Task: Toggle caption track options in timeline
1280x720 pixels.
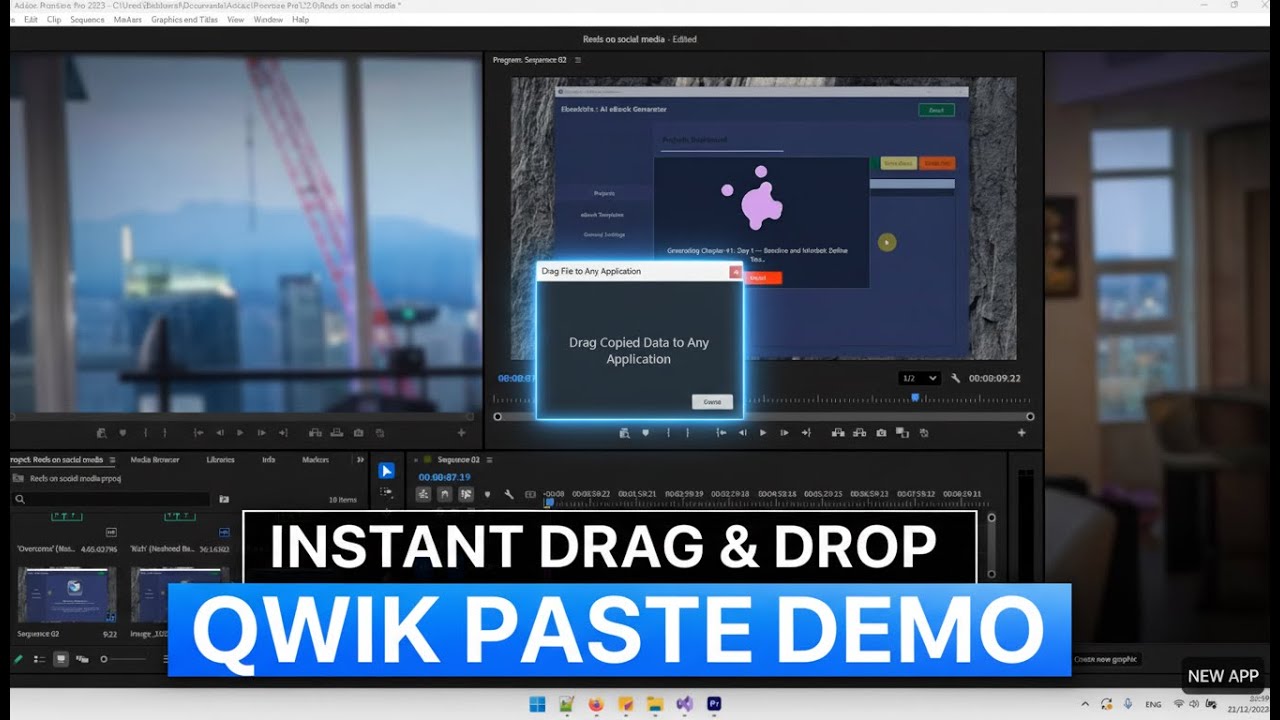Action: (x=530, y=494)
